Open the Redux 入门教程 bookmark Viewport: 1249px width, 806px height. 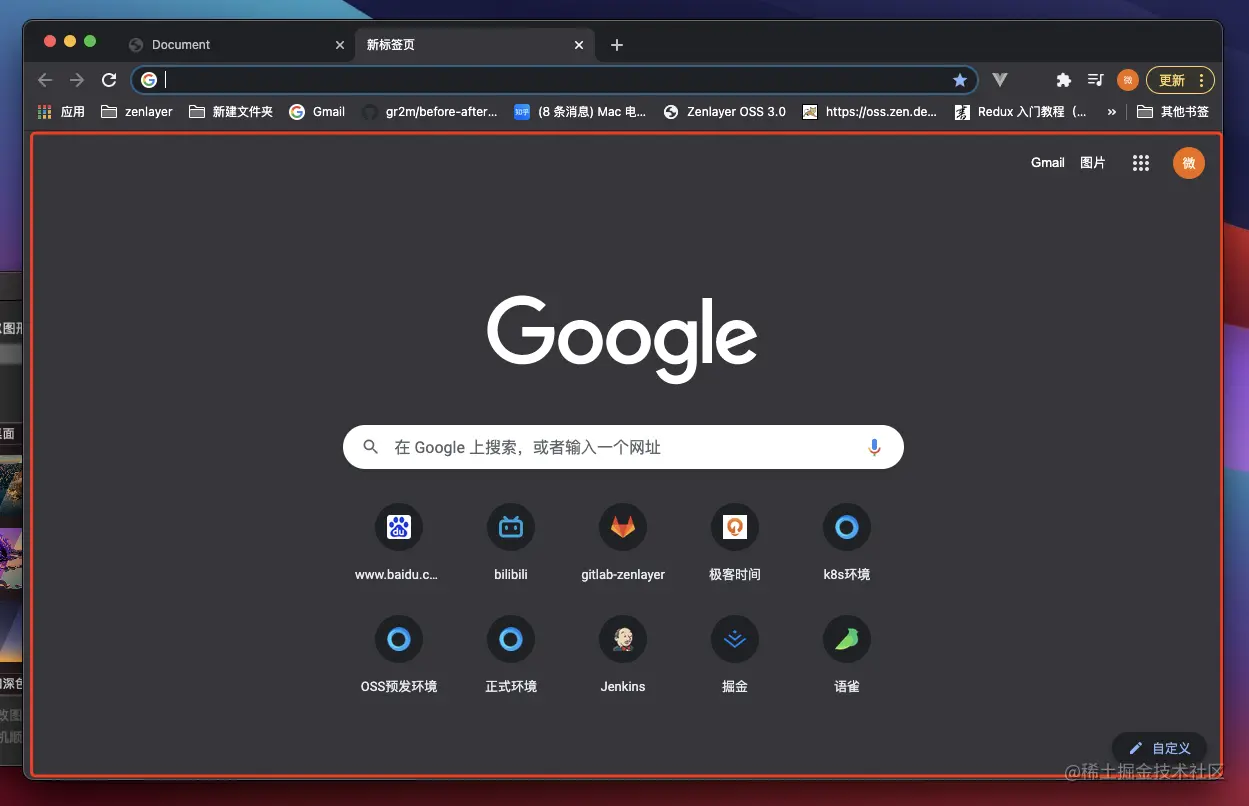[1021, 112]
